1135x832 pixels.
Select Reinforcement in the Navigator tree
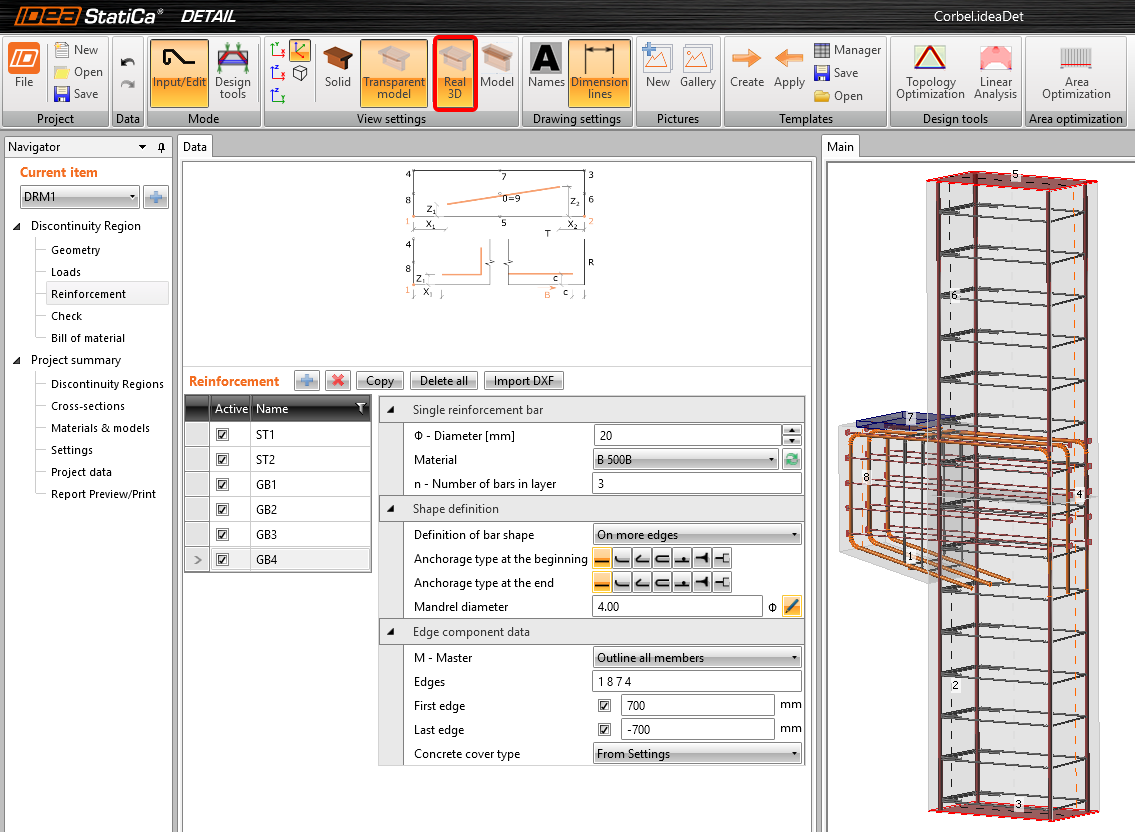[89, 293]
